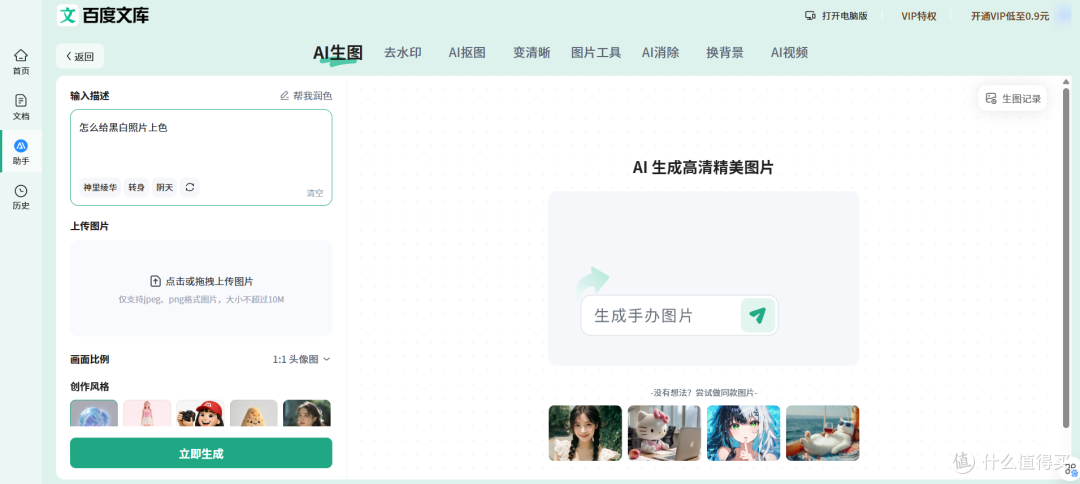
Task: Select the pink-dress style thumbnail
Action: 147,413
